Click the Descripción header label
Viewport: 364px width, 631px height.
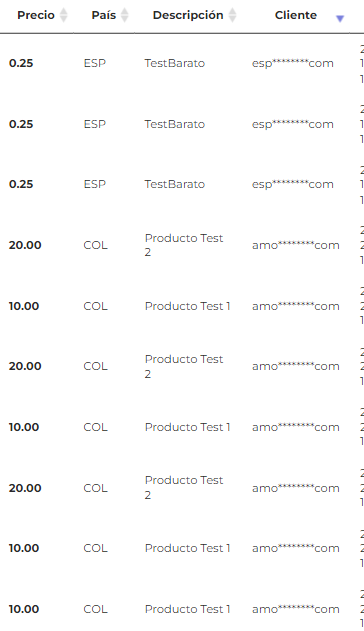coord(188,15)
